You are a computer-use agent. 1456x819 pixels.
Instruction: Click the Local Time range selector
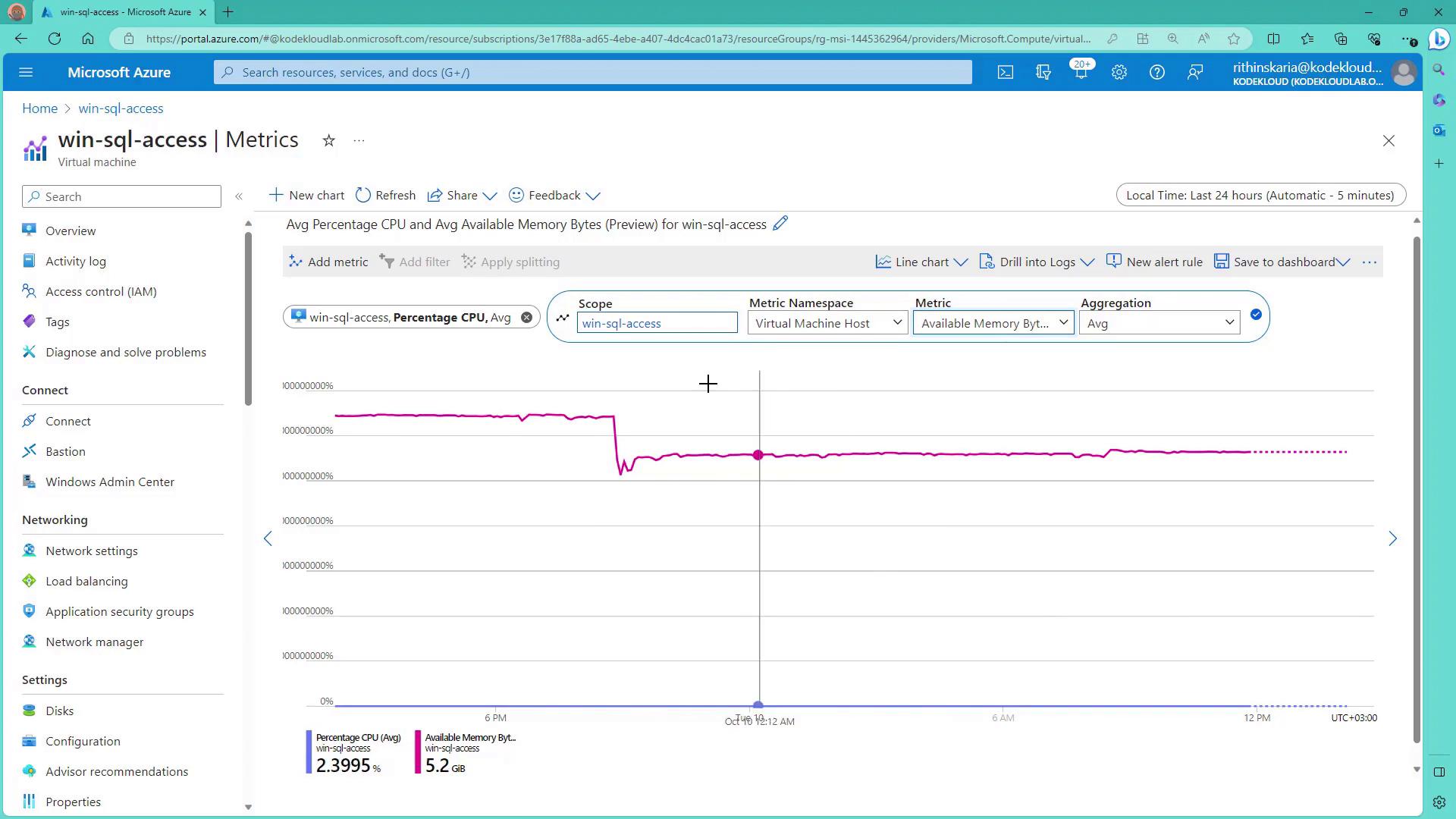coord(1260,196)
